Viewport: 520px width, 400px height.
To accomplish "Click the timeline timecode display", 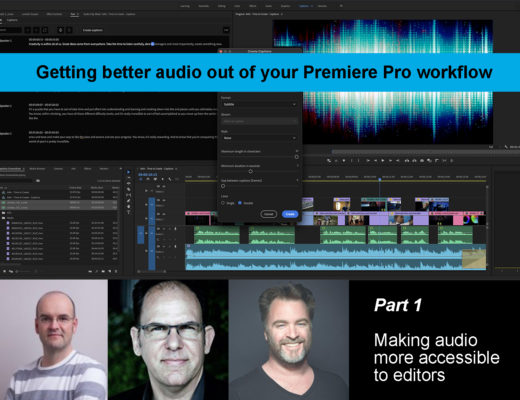I will (148, 174).
